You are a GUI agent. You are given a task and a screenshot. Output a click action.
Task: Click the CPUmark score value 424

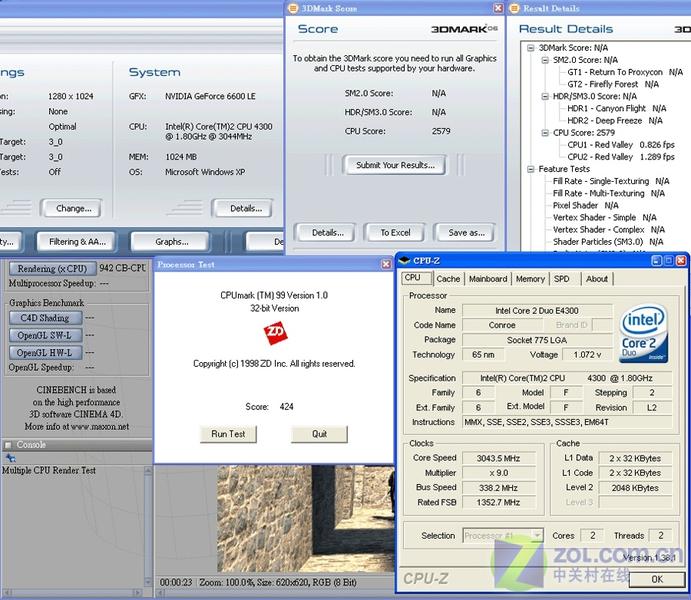pos(286,407)
